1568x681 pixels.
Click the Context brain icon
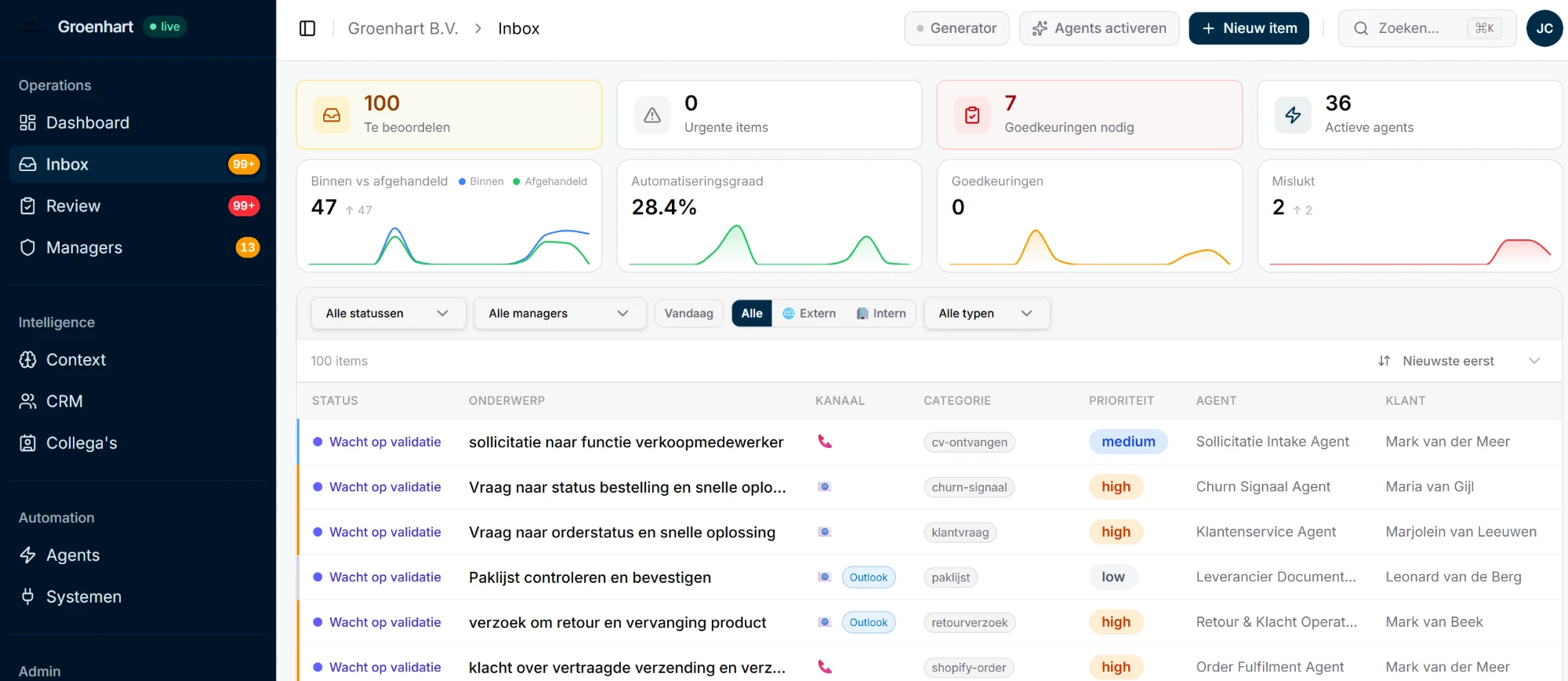(27, 359)
